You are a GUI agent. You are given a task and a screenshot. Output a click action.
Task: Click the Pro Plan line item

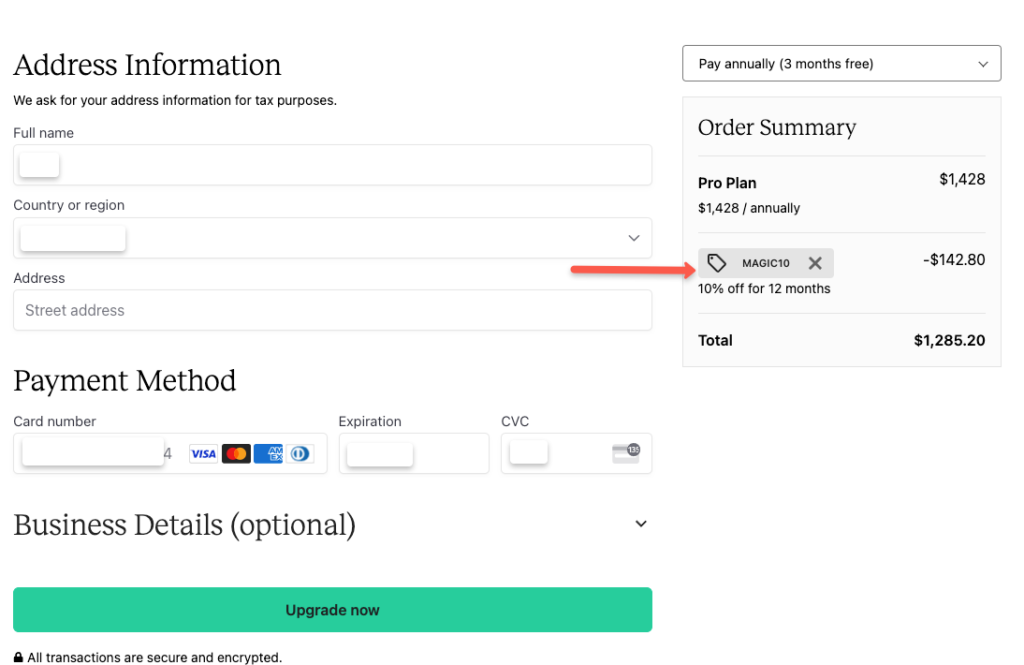[x=727, y=183]
